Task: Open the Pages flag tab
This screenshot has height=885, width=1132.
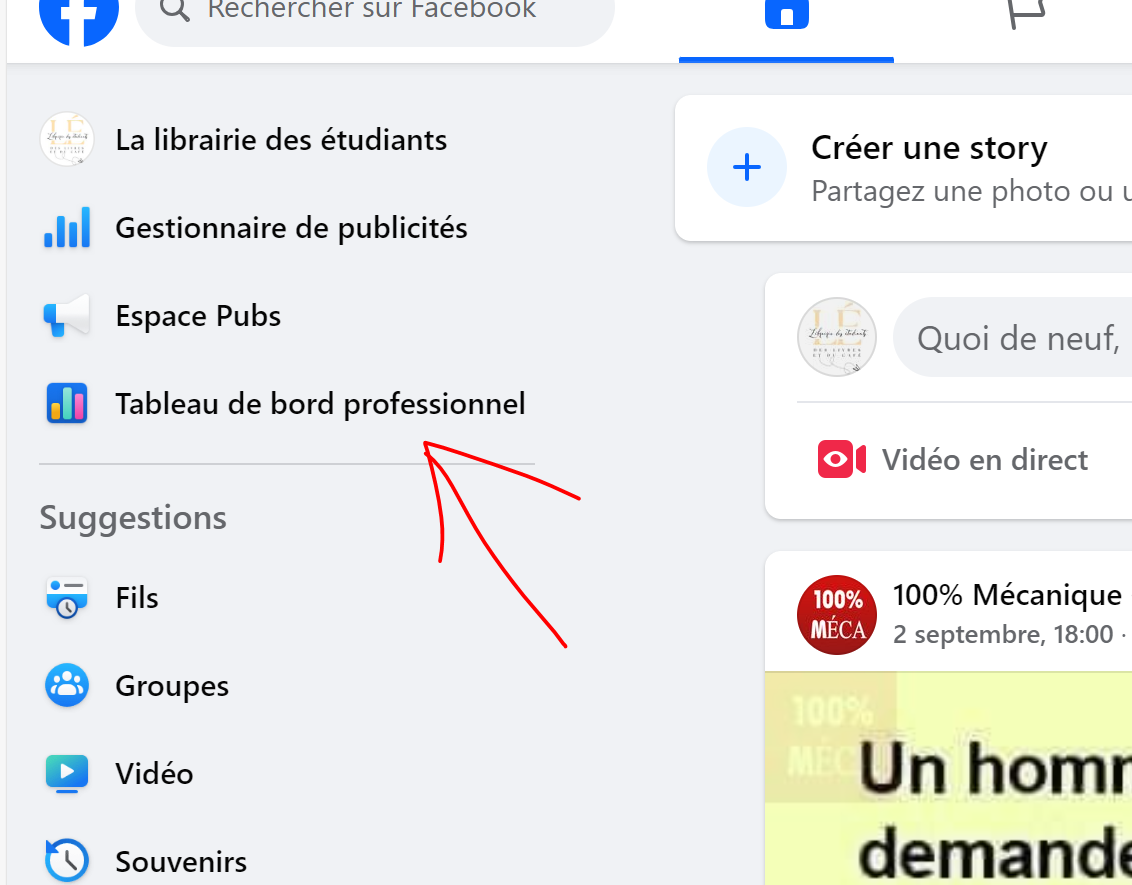Action: [1027, 13]
